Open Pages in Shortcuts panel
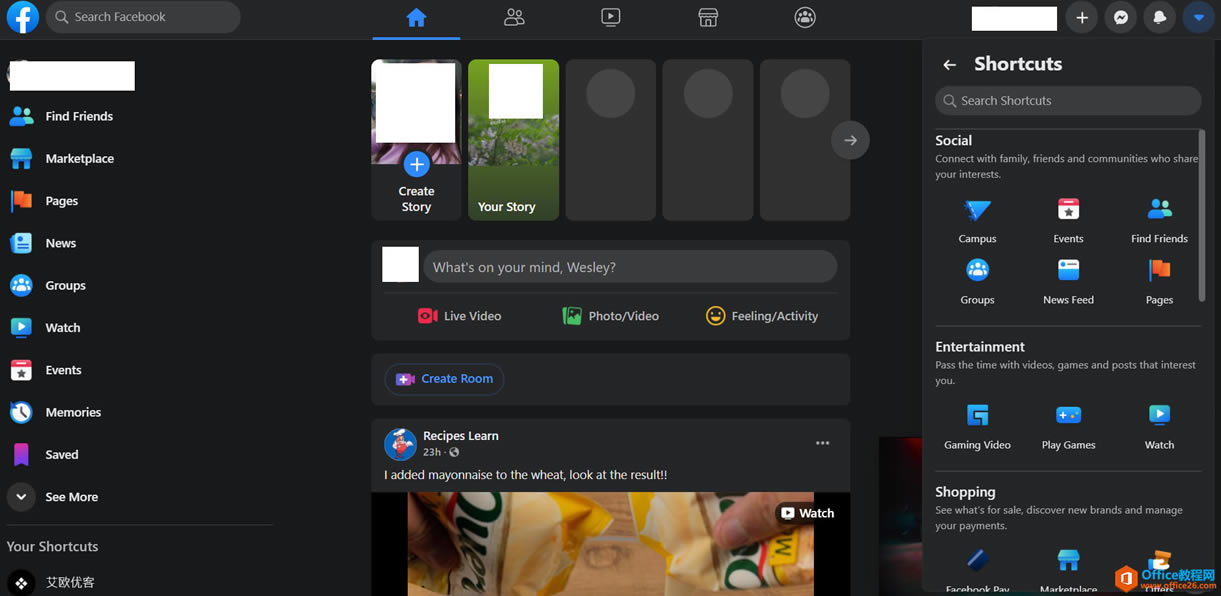Screen dimensions: 1221x596 pos(1159,282)
